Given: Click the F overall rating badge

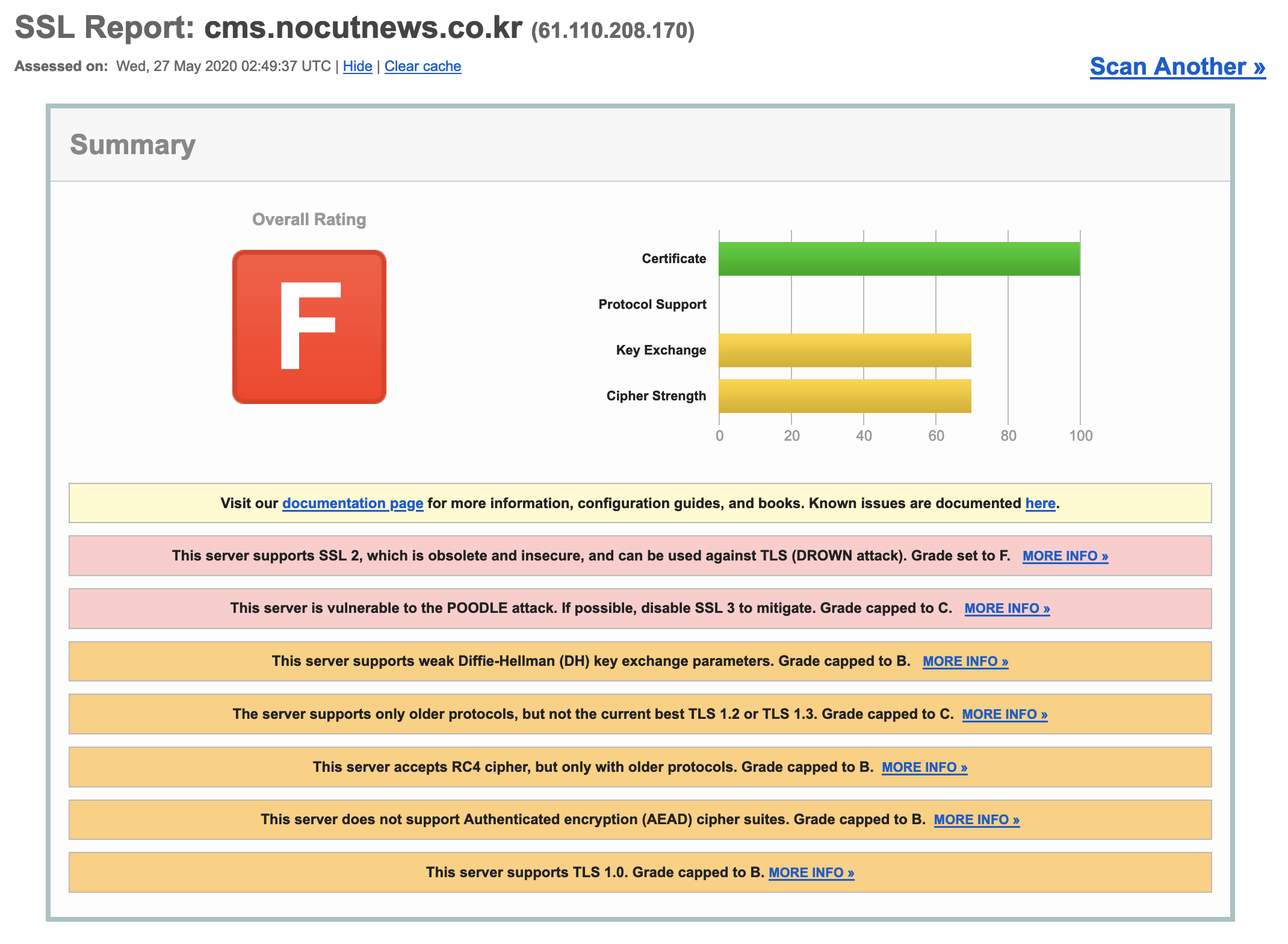Looking at the screenshot, I should click(x=309, y=327).
